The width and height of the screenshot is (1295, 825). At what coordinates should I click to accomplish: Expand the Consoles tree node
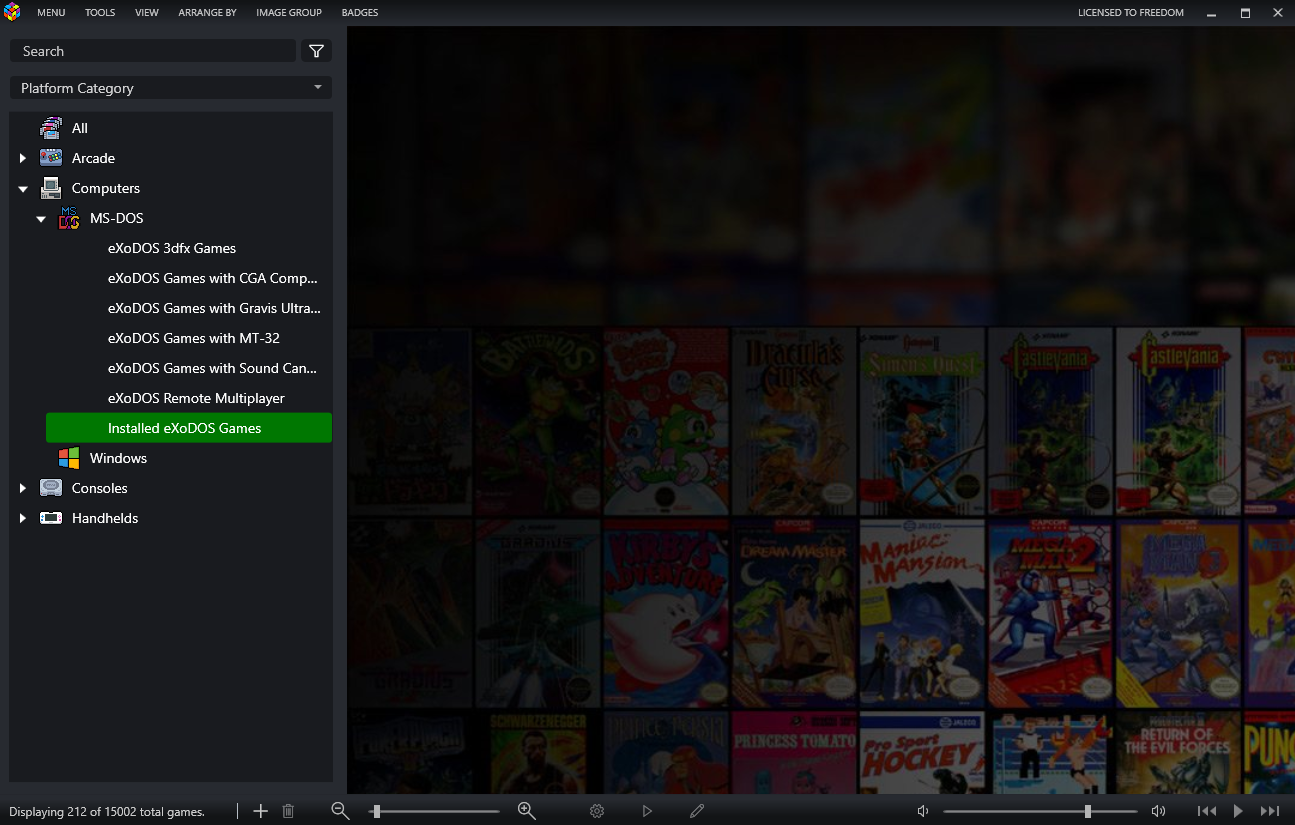click(x=23, y=488)
